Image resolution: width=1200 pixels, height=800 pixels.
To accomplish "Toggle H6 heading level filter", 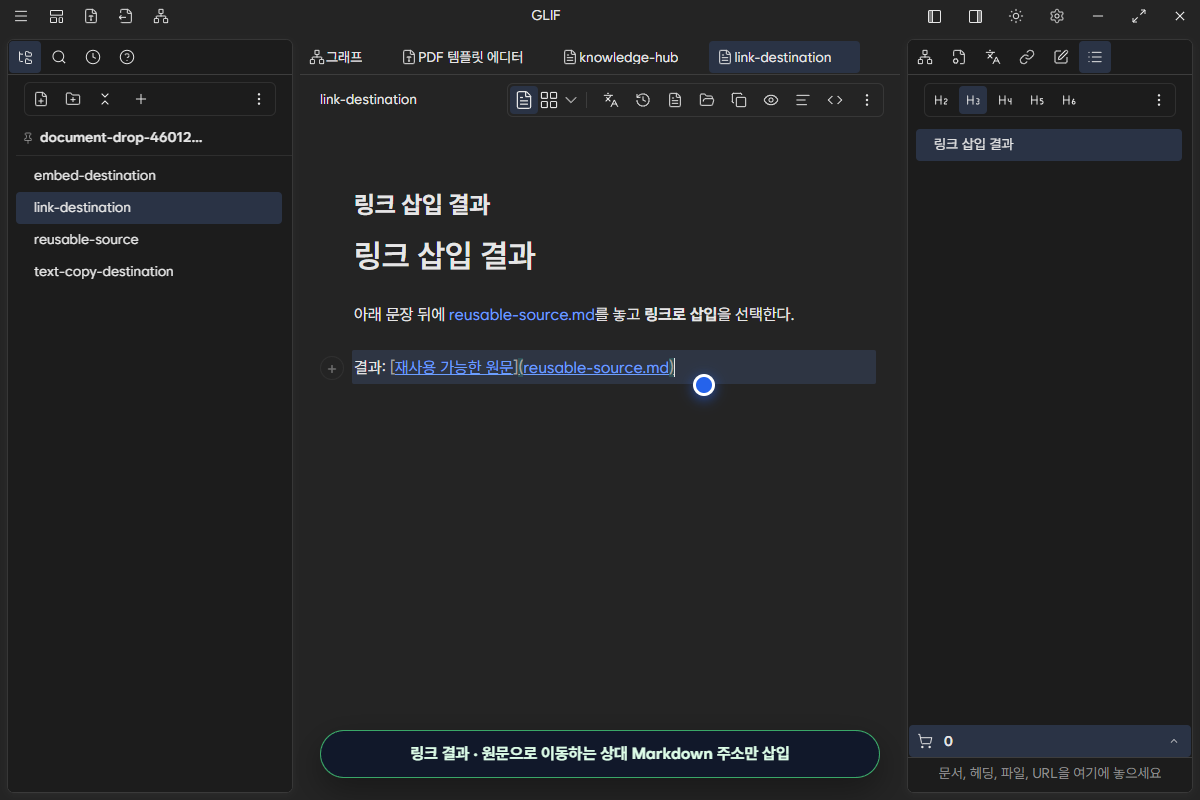I will [x=1069, y=100].
